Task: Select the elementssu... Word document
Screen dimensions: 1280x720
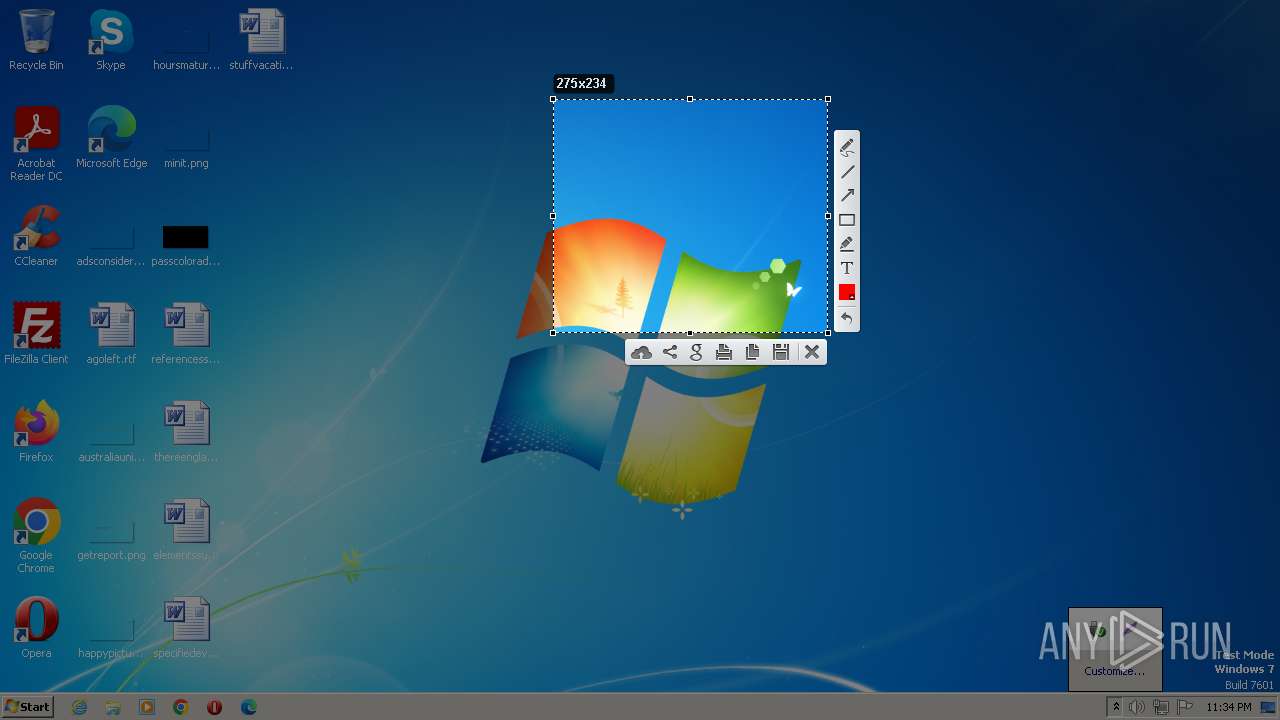Action: point(186,530)
